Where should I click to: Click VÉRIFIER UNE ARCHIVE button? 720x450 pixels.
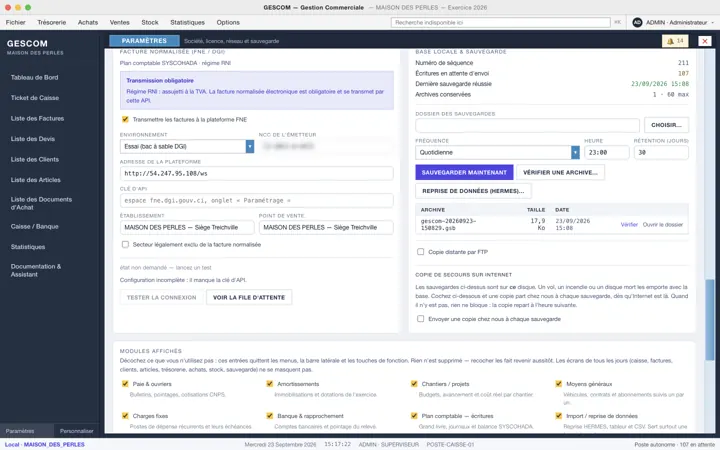[x=560, y=172]
